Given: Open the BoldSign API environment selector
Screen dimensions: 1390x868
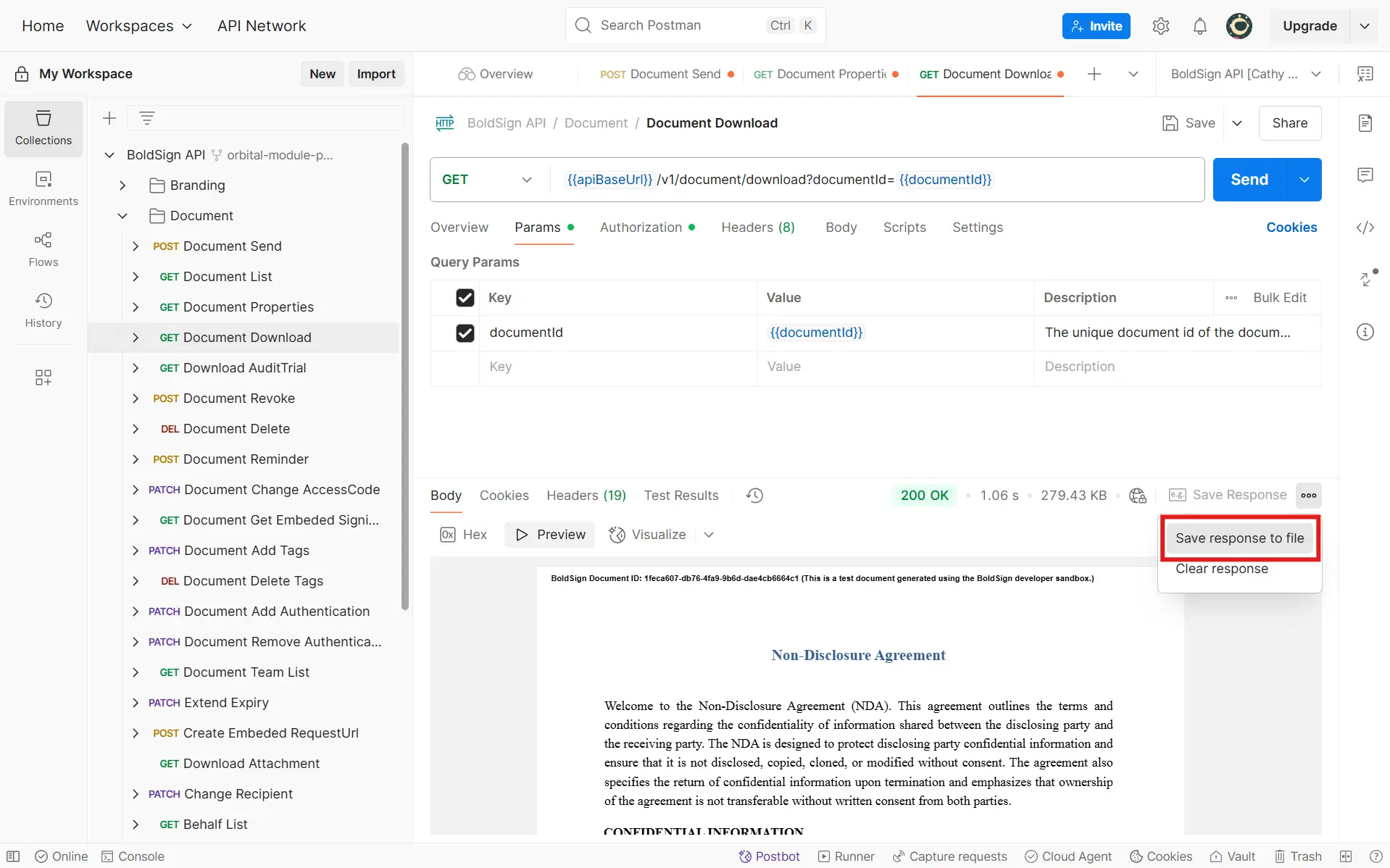Looking at the screenshot, I should 1246,74.
